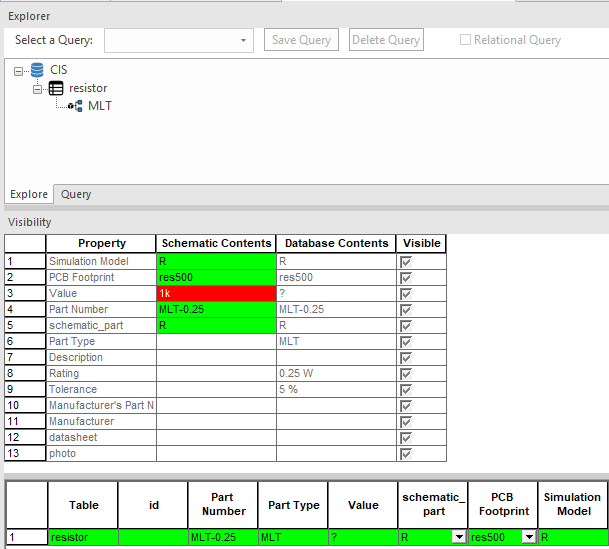
Task: Open the schematic_part dropdown arrow in results row
Action: [x=459, y=537]
